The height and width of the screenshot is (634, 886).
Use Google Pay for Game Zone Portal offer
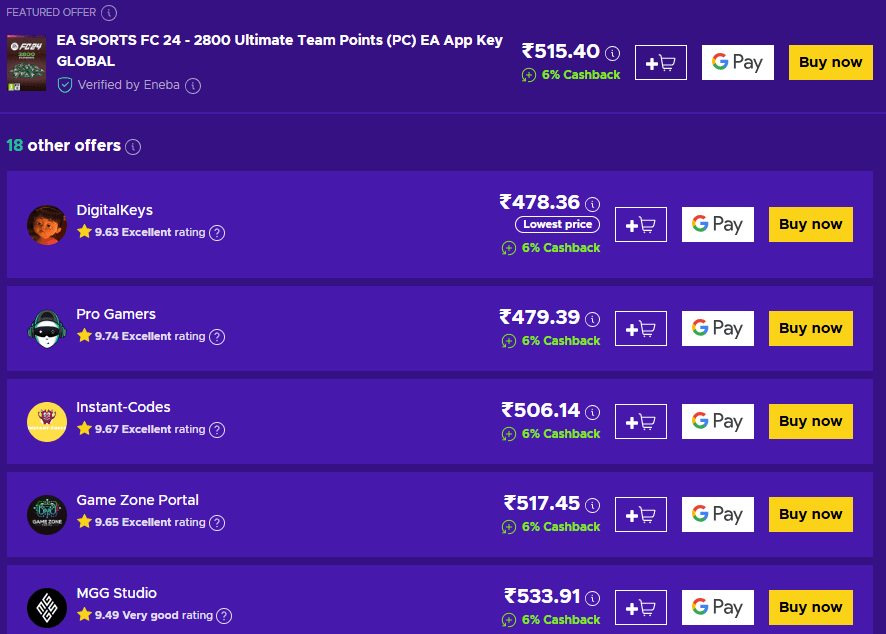pyautogui.click(x=717, y=515)
